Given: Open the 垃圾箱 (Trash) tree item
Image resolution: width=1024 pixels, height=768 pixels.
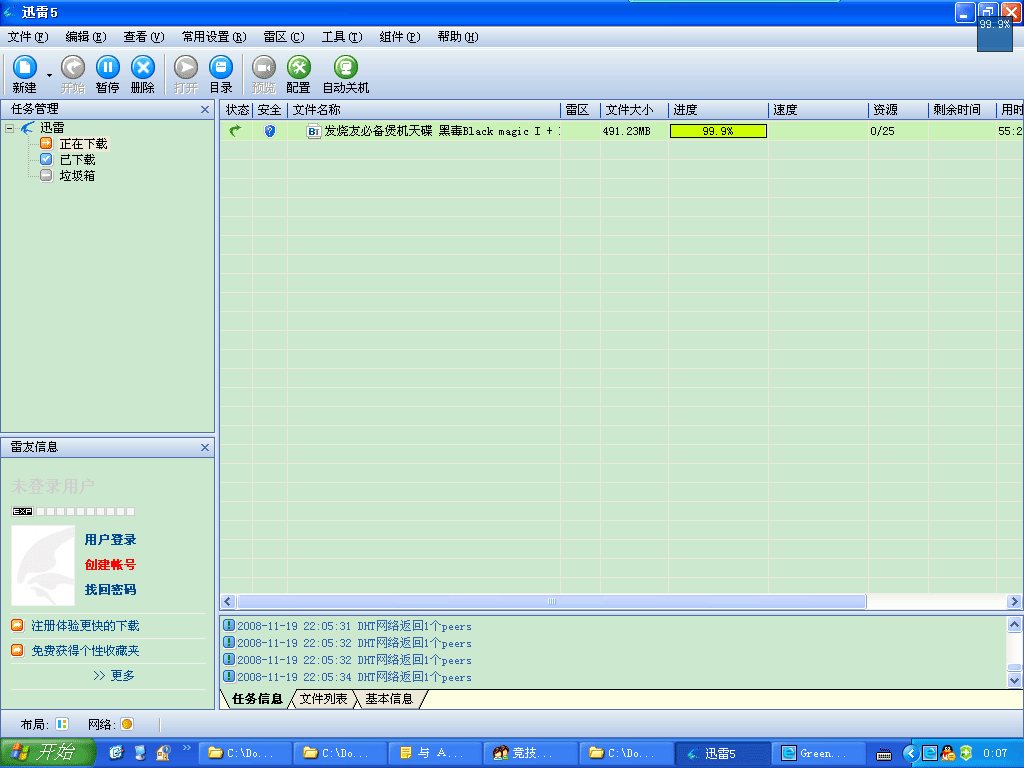Looking at the screenshot, I should click(x=77, y=176).
